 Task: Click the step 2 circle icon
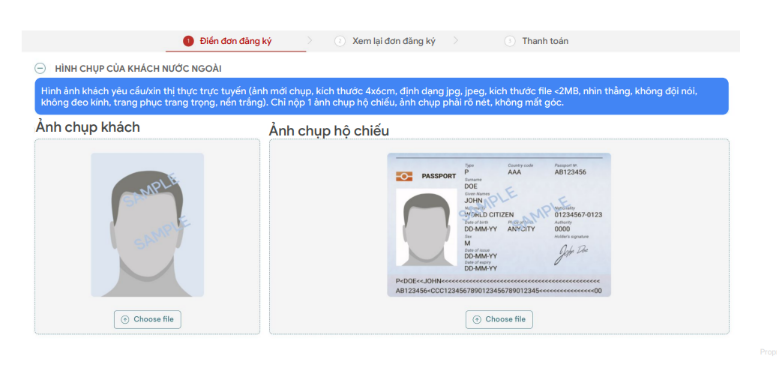pos(339,41)
